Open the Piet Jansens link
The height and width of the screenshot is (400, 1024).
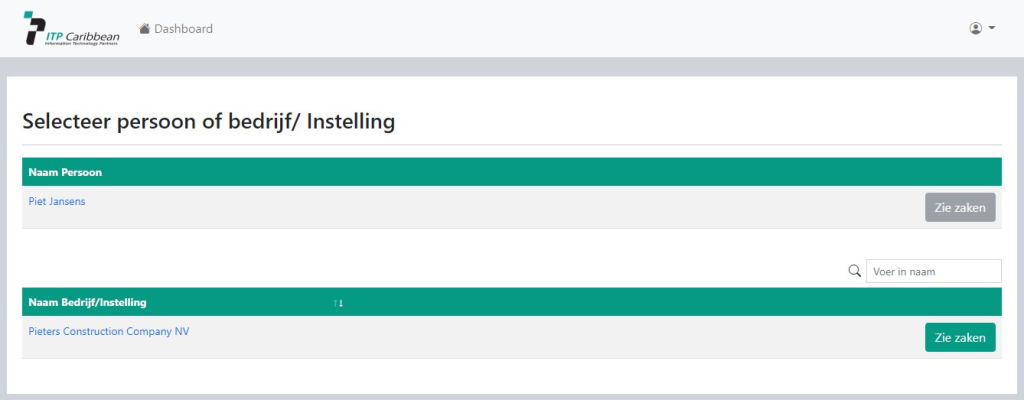point(57,201)
